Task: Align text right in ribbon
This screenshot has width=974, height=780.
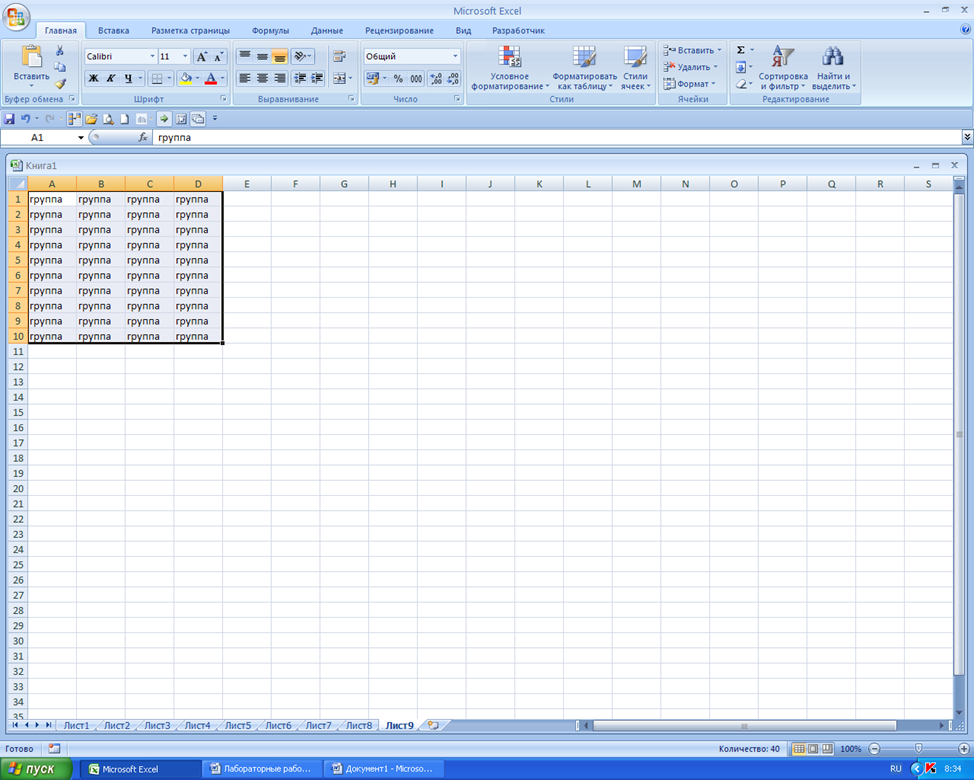Action: click(x=280, y=78)
